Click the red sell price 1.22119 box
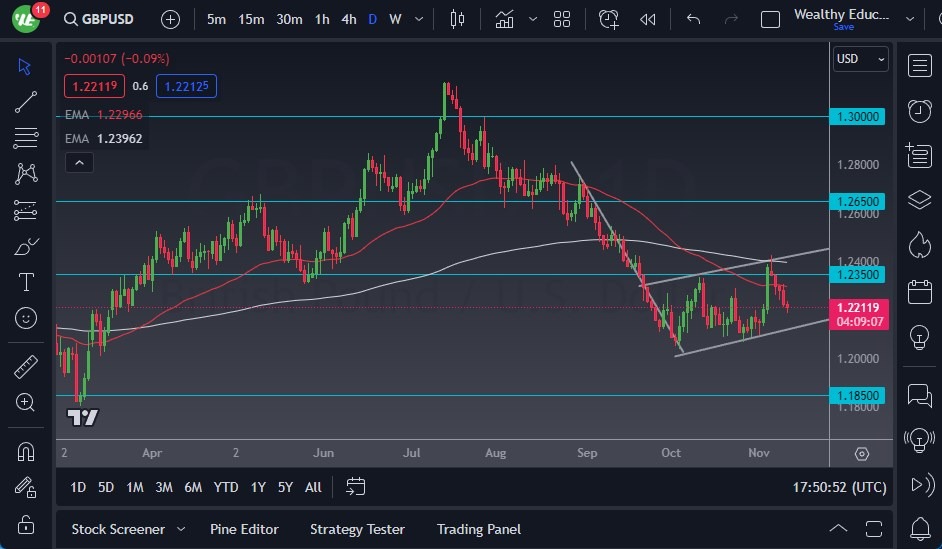Image resolution: width=942 pixels, height=549 pixels. 94,86
